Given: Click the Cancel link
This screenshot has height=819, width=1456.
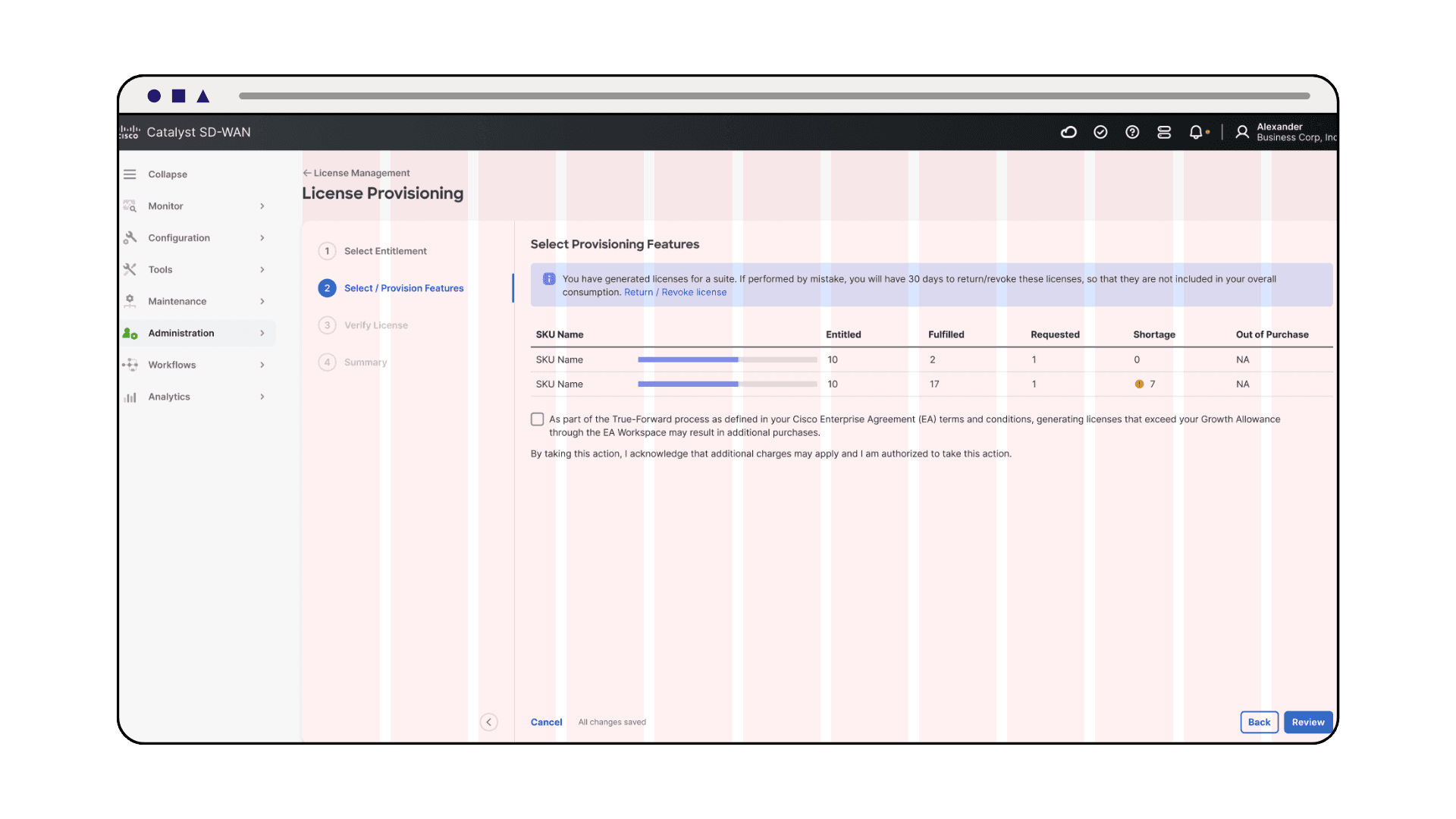Looking at the screenshot, I should pos(546,723).
